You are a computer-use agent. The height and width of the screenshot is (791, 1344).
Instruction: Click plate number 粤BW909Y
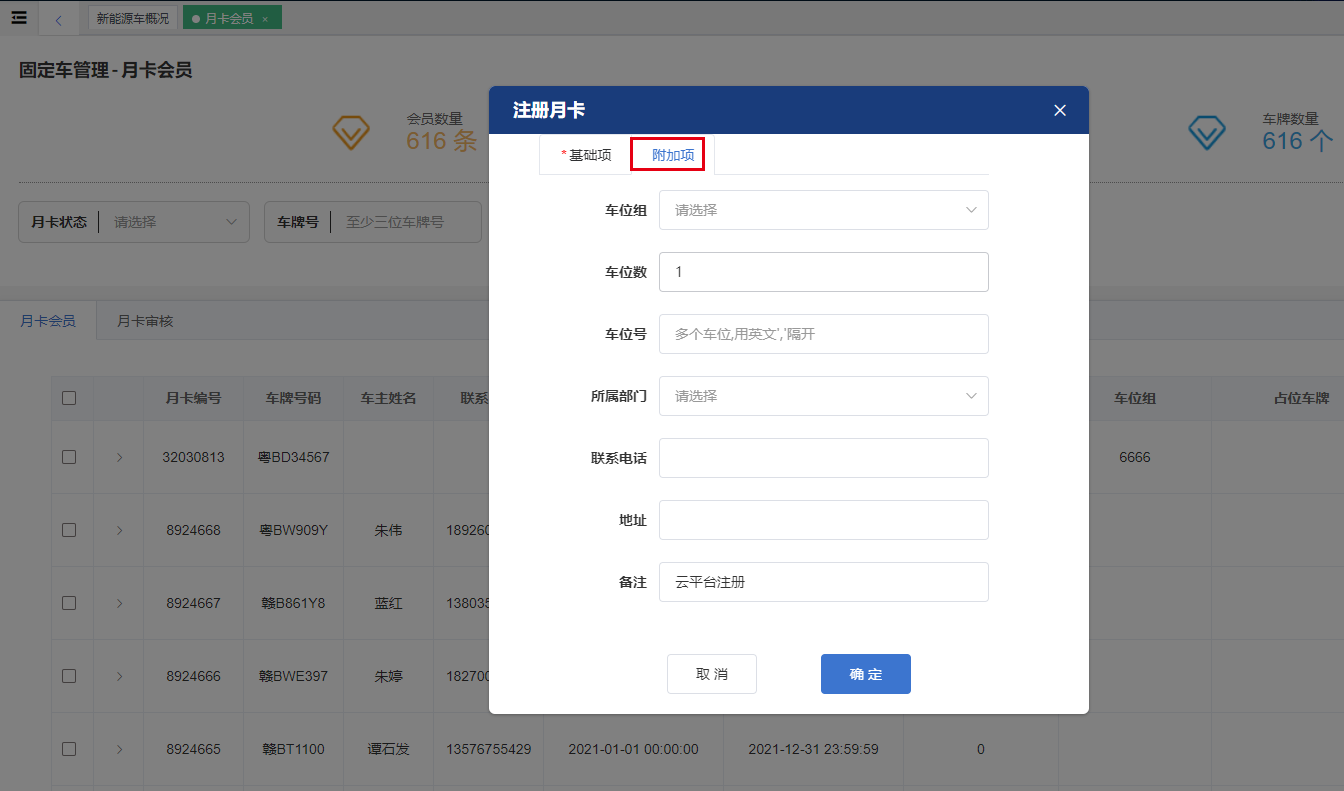[294, 530]
